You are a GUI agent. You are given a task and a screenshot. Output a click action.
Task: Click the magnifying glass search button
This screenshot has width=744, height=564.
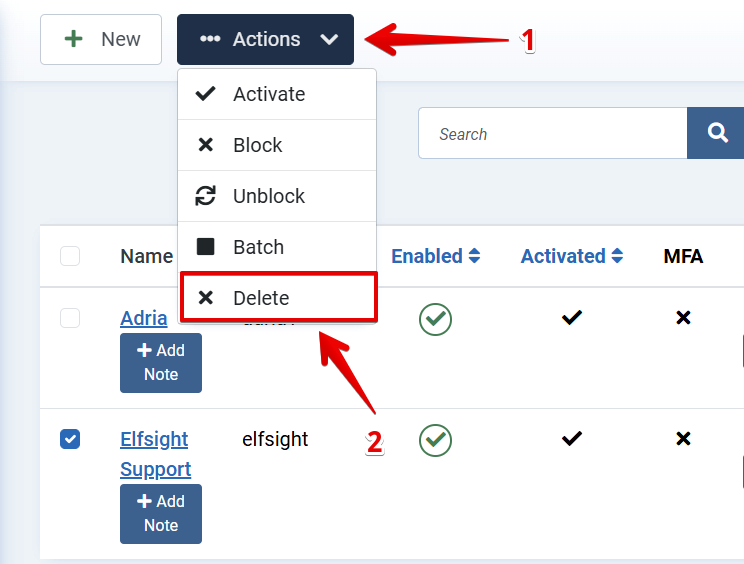pos(716,133)
